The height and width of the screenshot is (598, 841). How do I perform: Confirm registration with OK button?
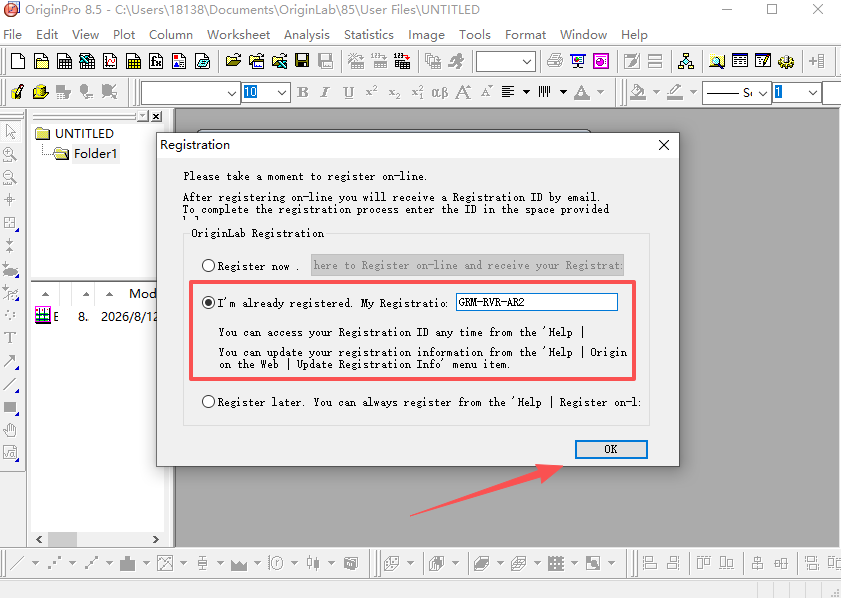pyautogui.click(x=611, y=449)
